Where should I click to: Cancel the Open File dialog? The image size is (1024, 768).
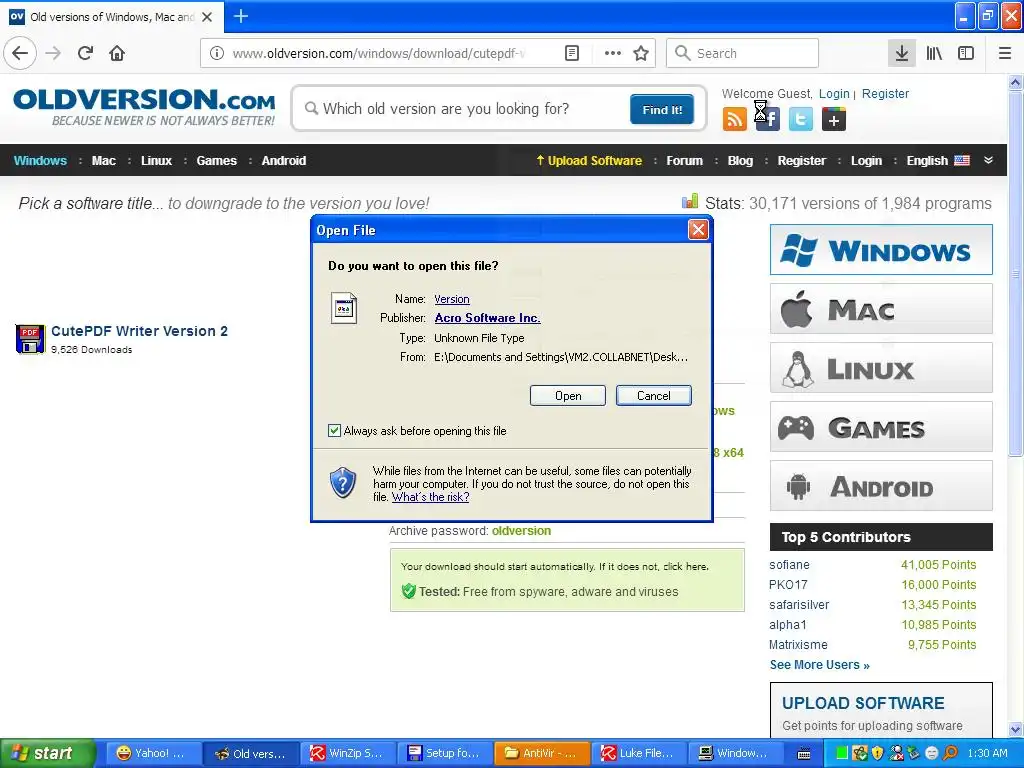tap(654, 396)
